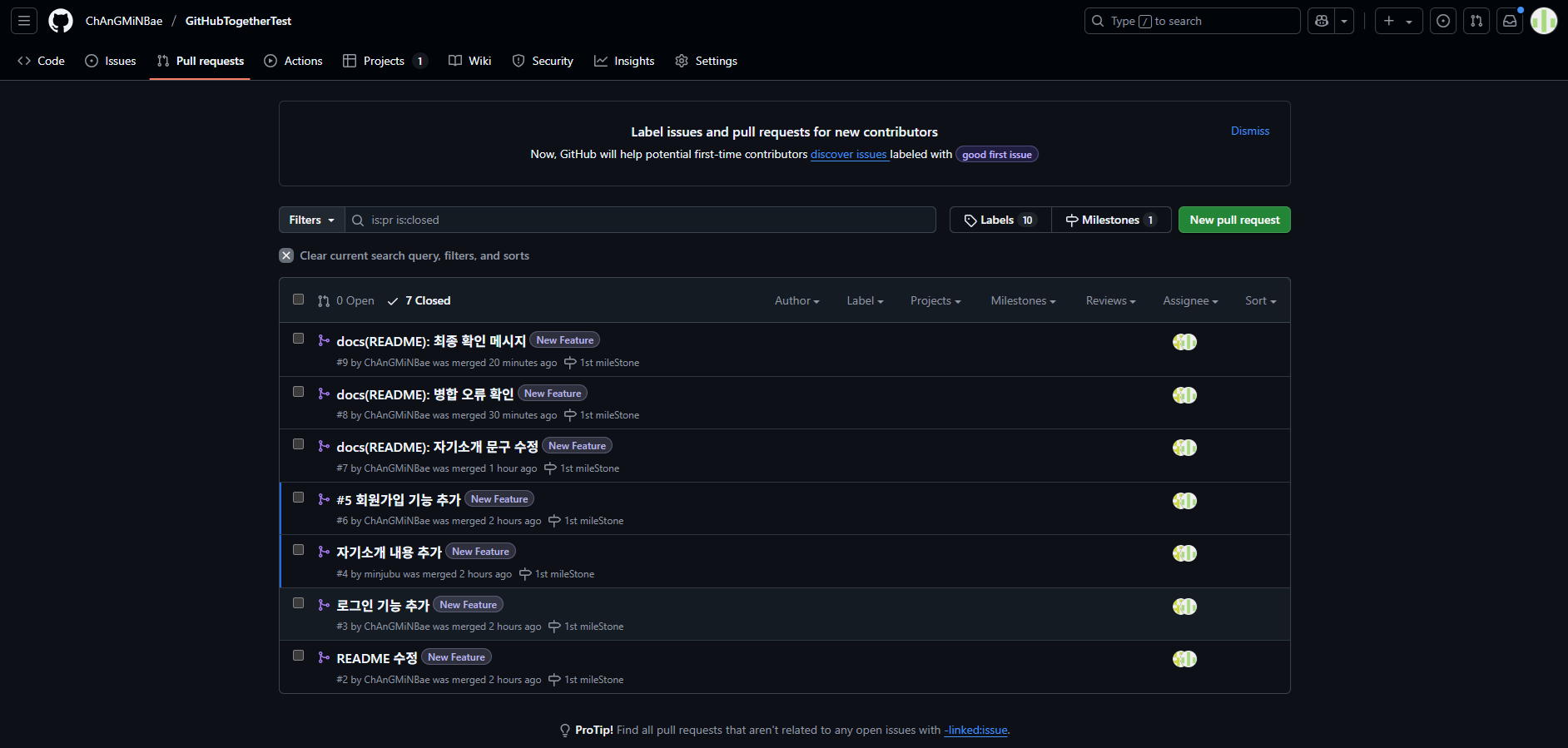
Task: Check the box for pull request #7
Action: coord(298,444)
